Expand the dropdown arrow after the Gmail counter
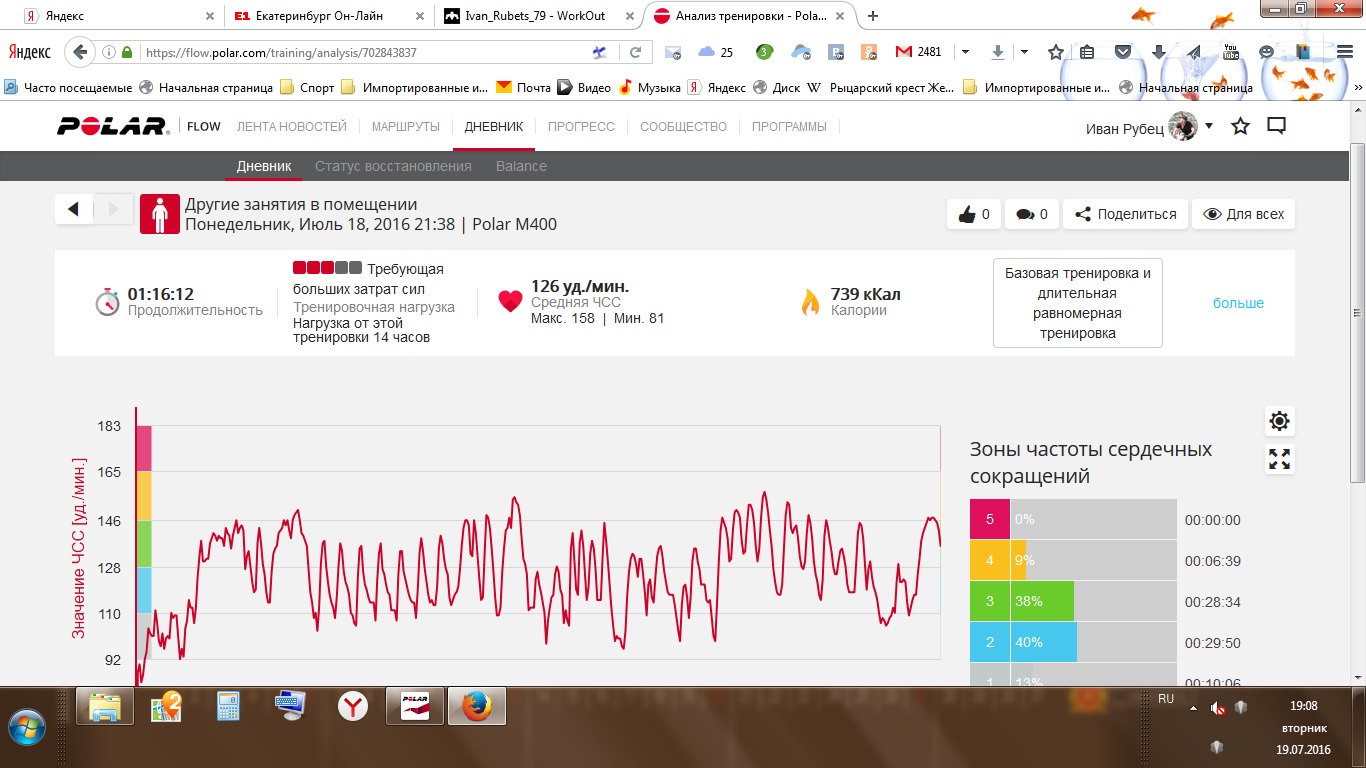Screen dimensions: 1366x768 [x=965, y=52]
